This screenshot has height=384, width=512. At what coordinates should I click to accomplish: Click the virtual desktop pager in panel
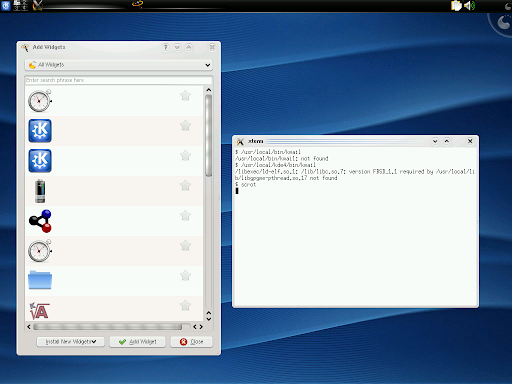click(x=20, y=6)
